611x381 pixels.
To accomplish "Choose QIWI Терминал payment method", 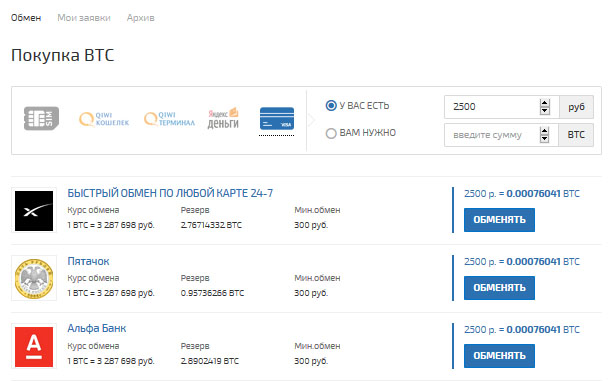I will [x=169, y=119].
